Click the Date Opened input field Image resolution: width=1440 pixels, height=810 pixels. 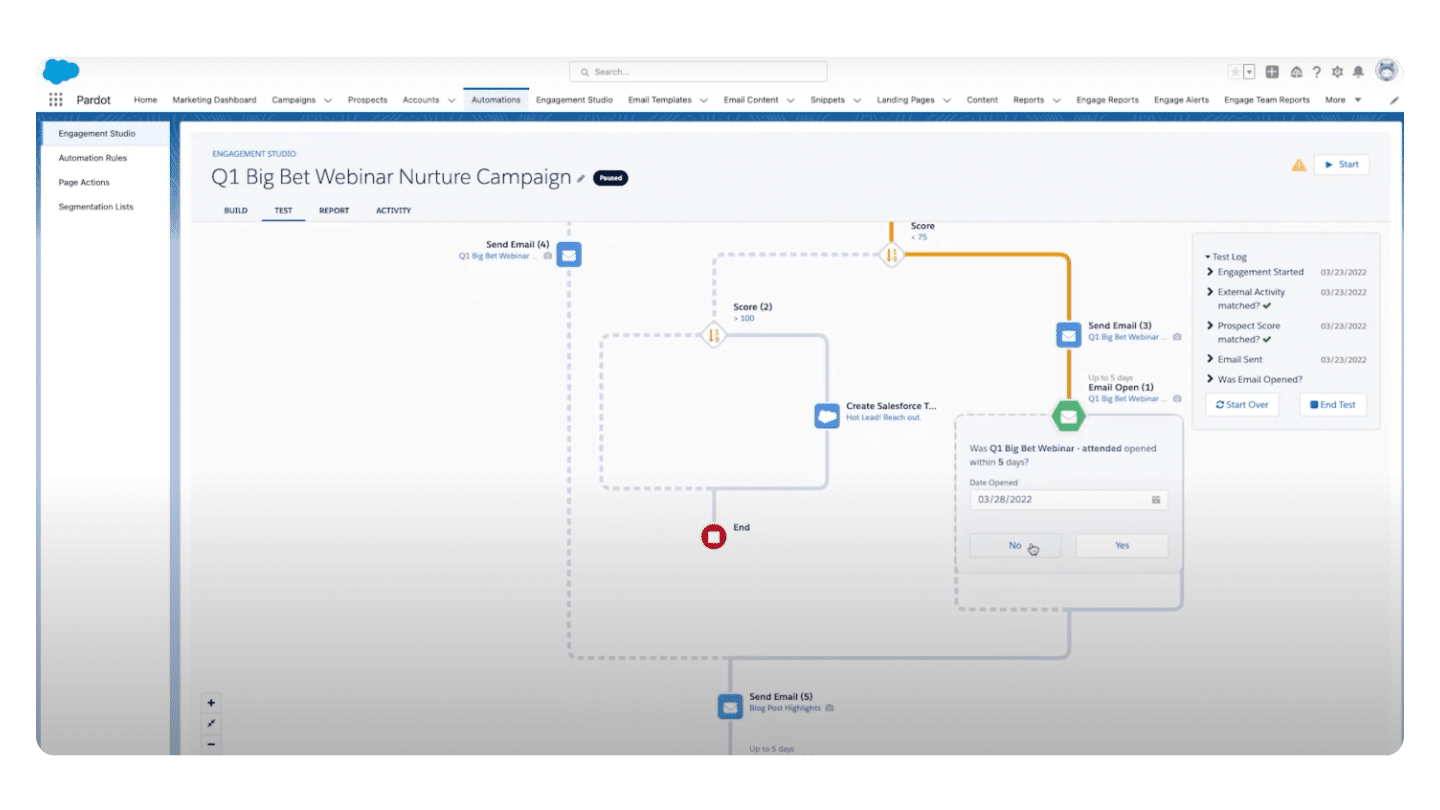click(x=1068, y=500)
